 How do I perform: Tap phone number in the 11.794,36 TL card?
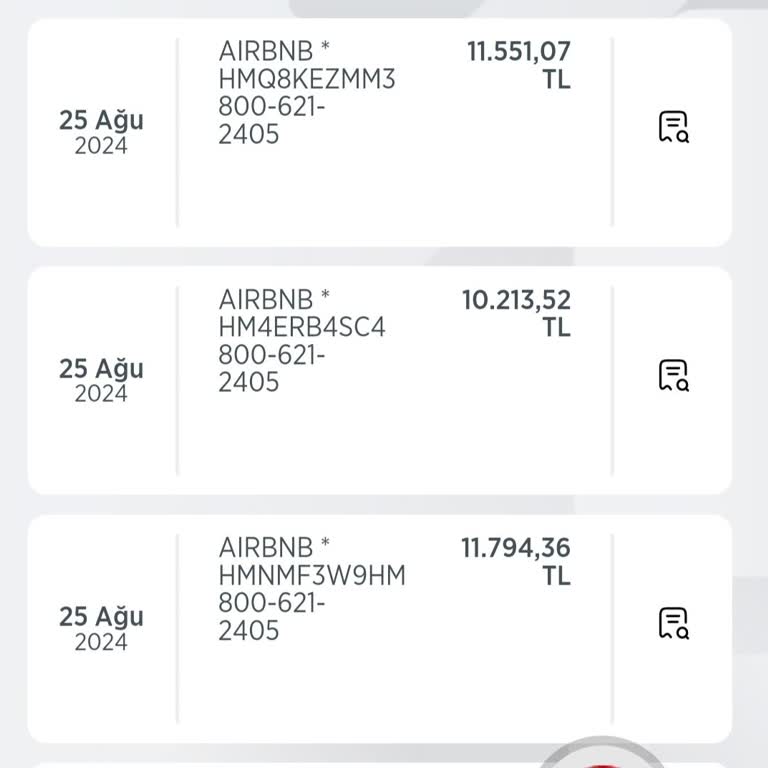pyautogui.click(x=272, y=617)
